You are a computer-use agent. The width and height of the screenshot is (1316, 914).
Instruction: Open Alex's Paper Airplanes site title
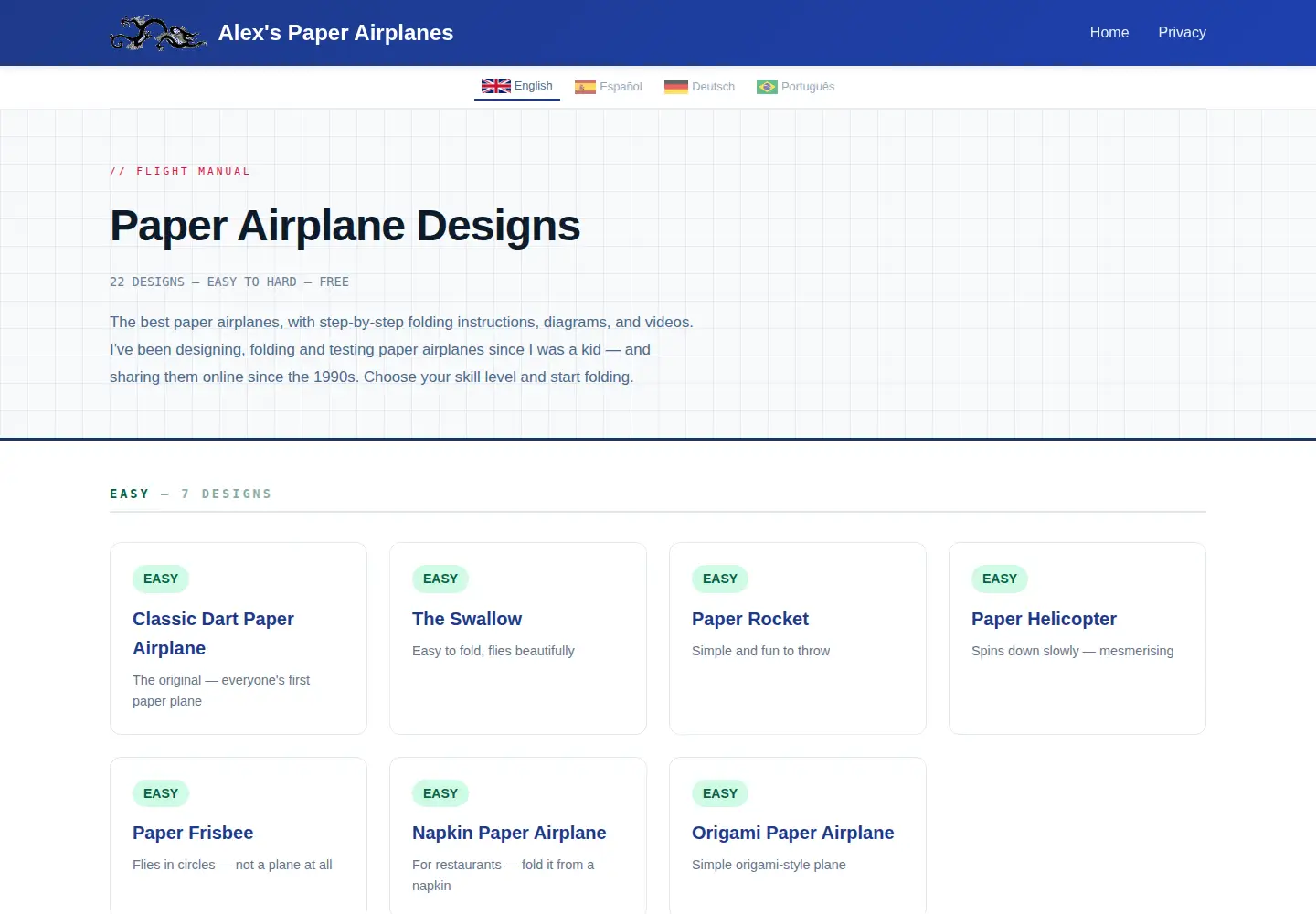335,33
